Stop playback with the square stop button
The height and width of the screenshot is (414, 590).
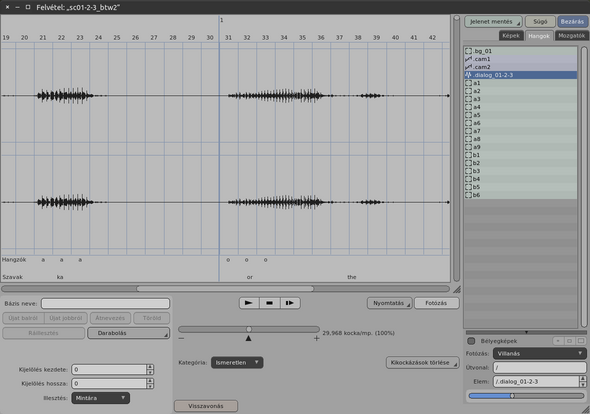click(x=269, y=303)
